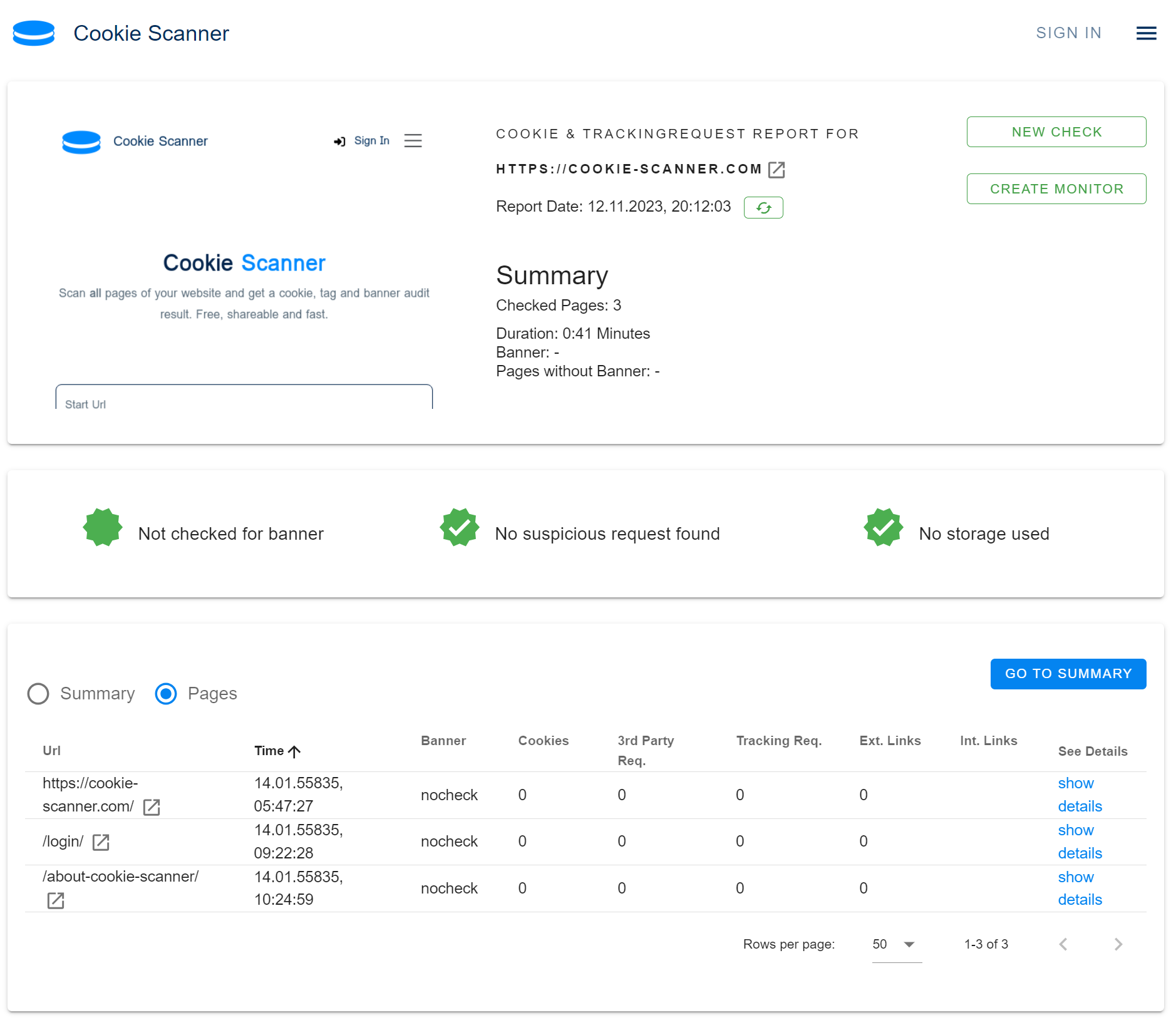Click the Tracking Req. column header
The height and width of the screenshot is (1030, 1176).
(779, 741)
